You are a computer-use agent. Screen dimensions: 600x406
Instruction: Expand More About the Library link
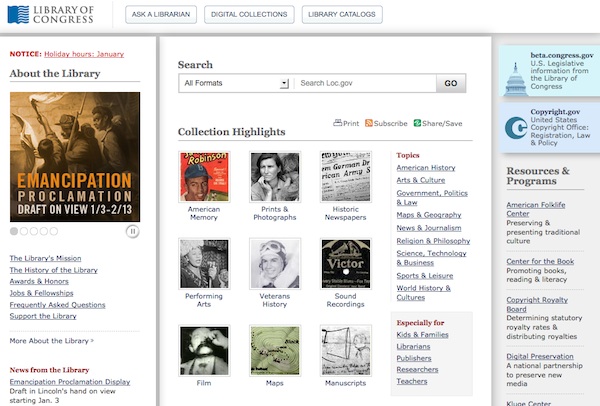(52, 341)
